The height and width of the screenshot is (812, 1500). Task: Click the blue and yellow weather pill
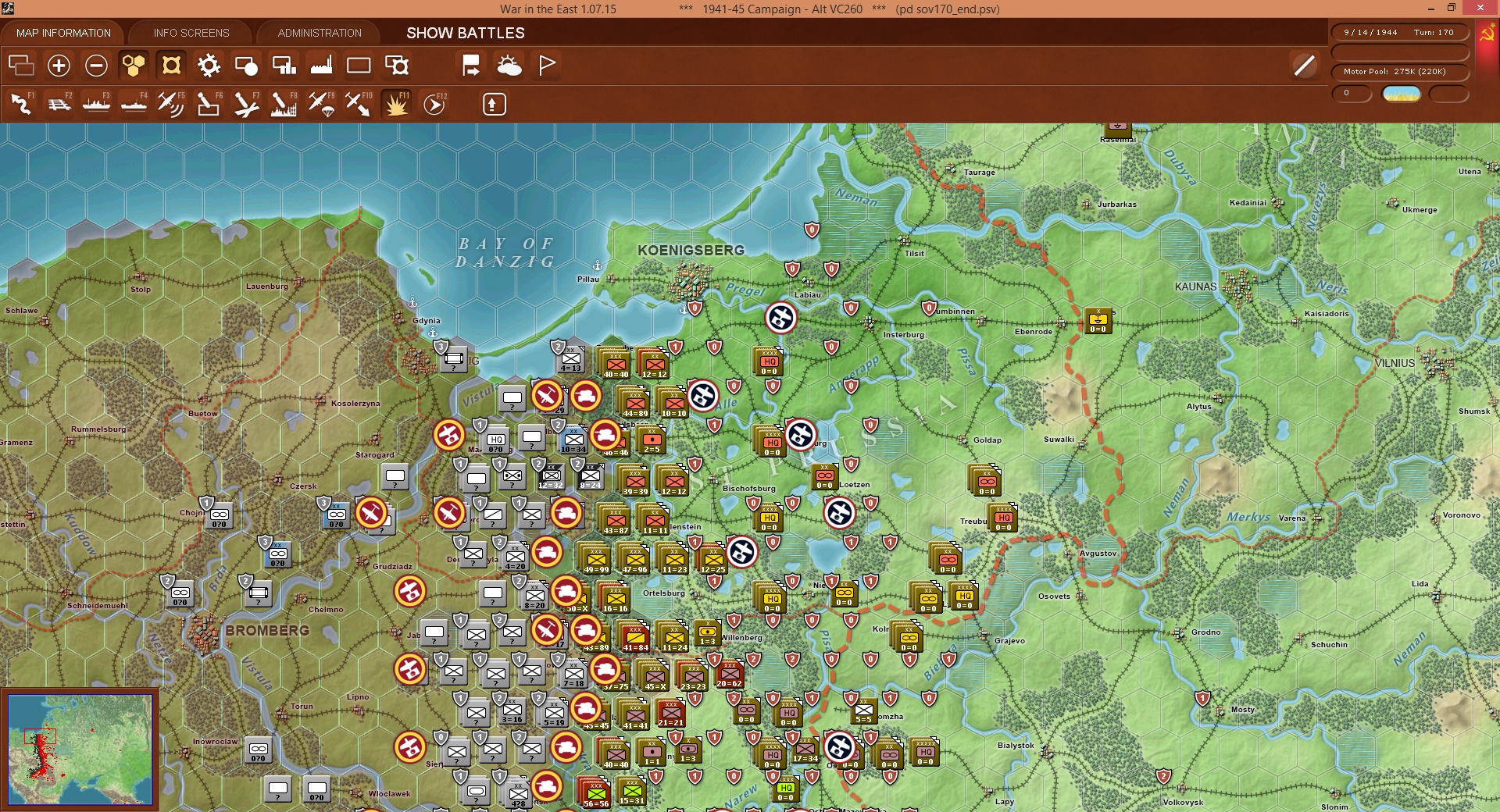[1402, 94]
